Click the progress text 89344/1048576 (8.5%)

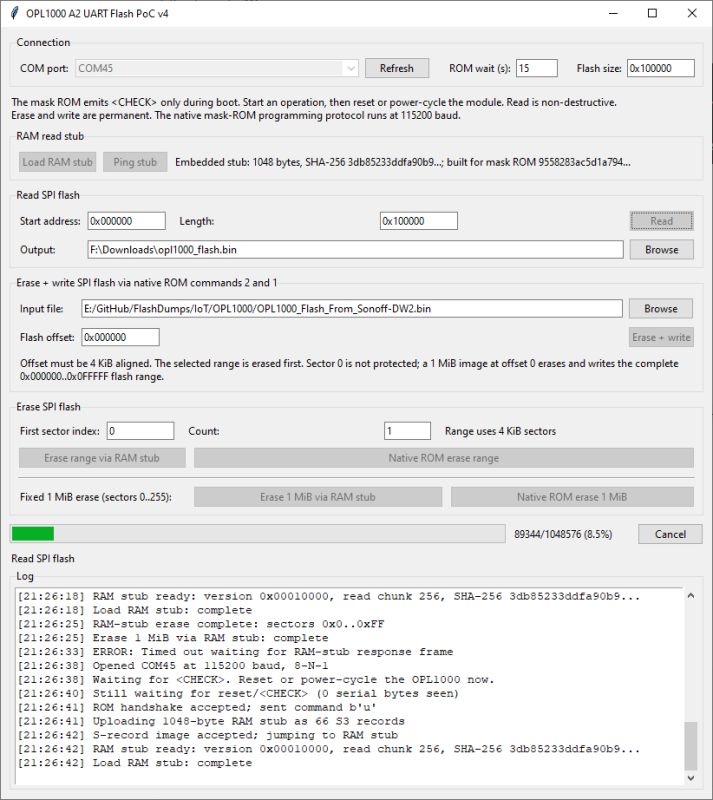coord(563,534)
